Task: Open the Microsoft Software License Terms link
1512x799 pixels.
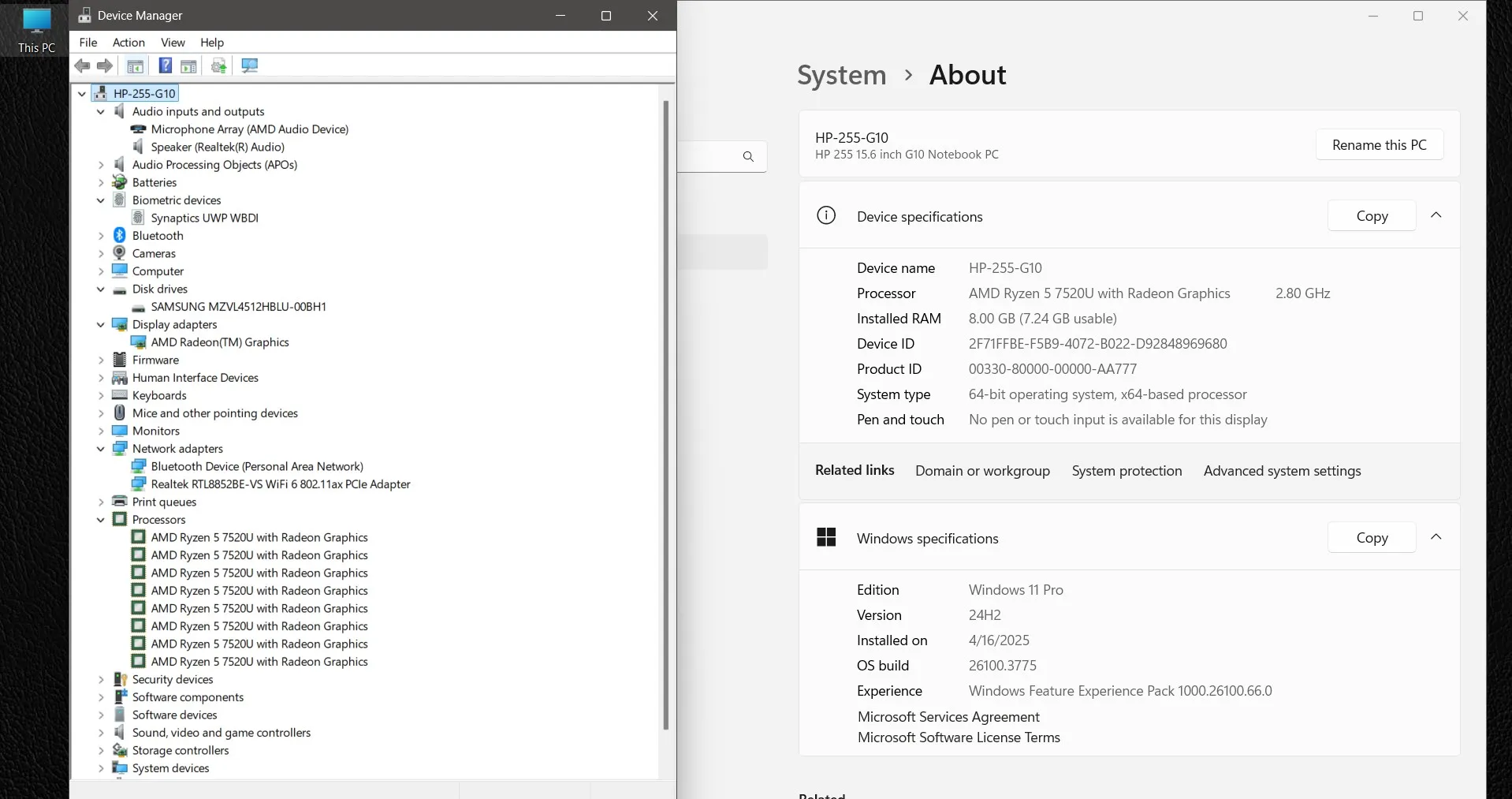Action: (x=959, y=737)
